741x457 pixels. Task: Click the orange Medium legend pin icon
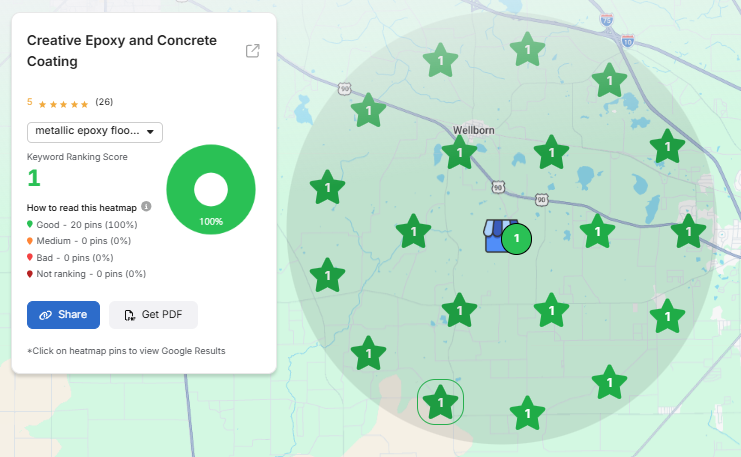point(30,241)
